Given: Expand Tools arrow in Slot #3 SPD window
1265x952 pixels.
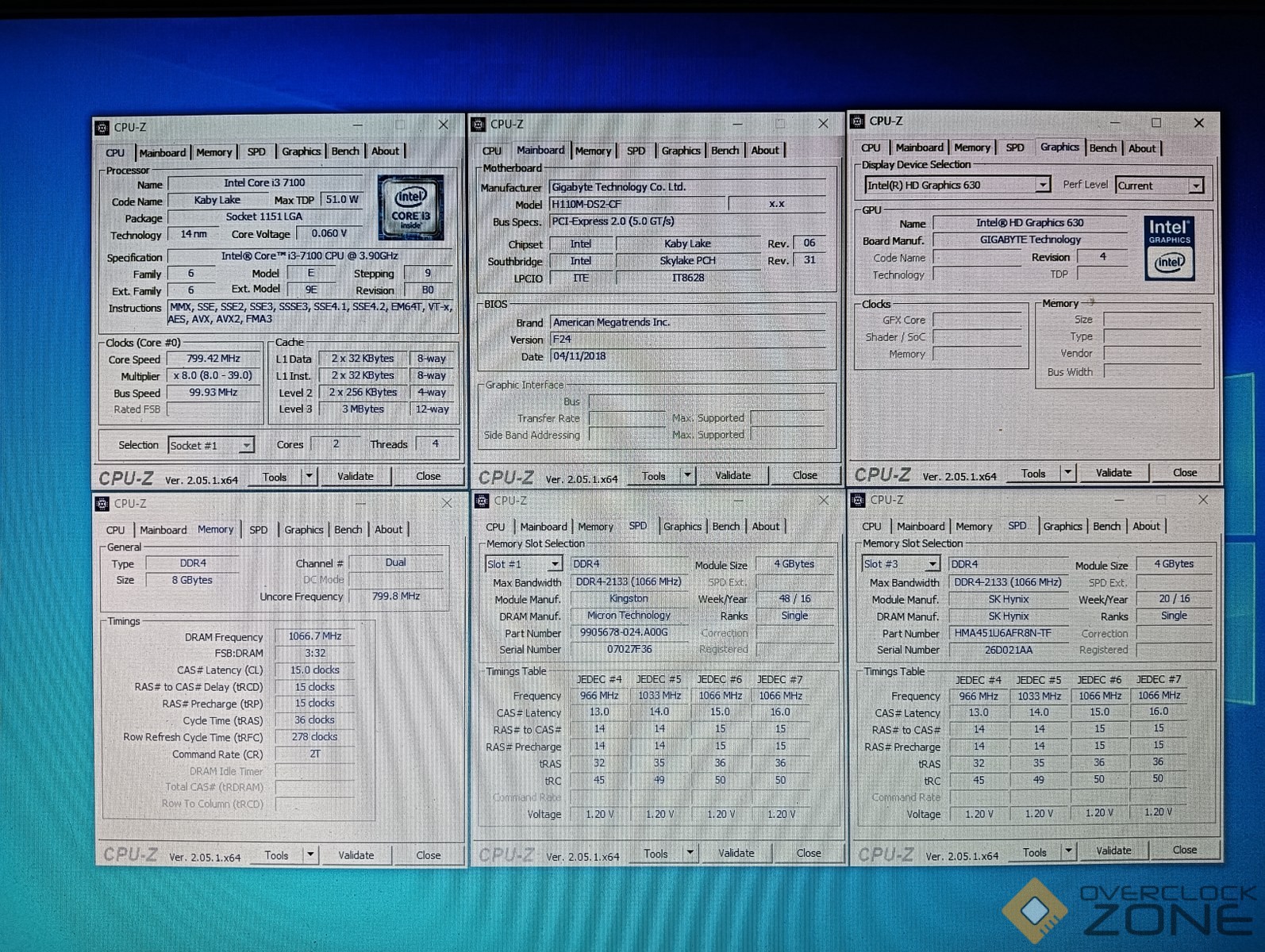Looking at the screenshot, I should tap(1069, 851).
